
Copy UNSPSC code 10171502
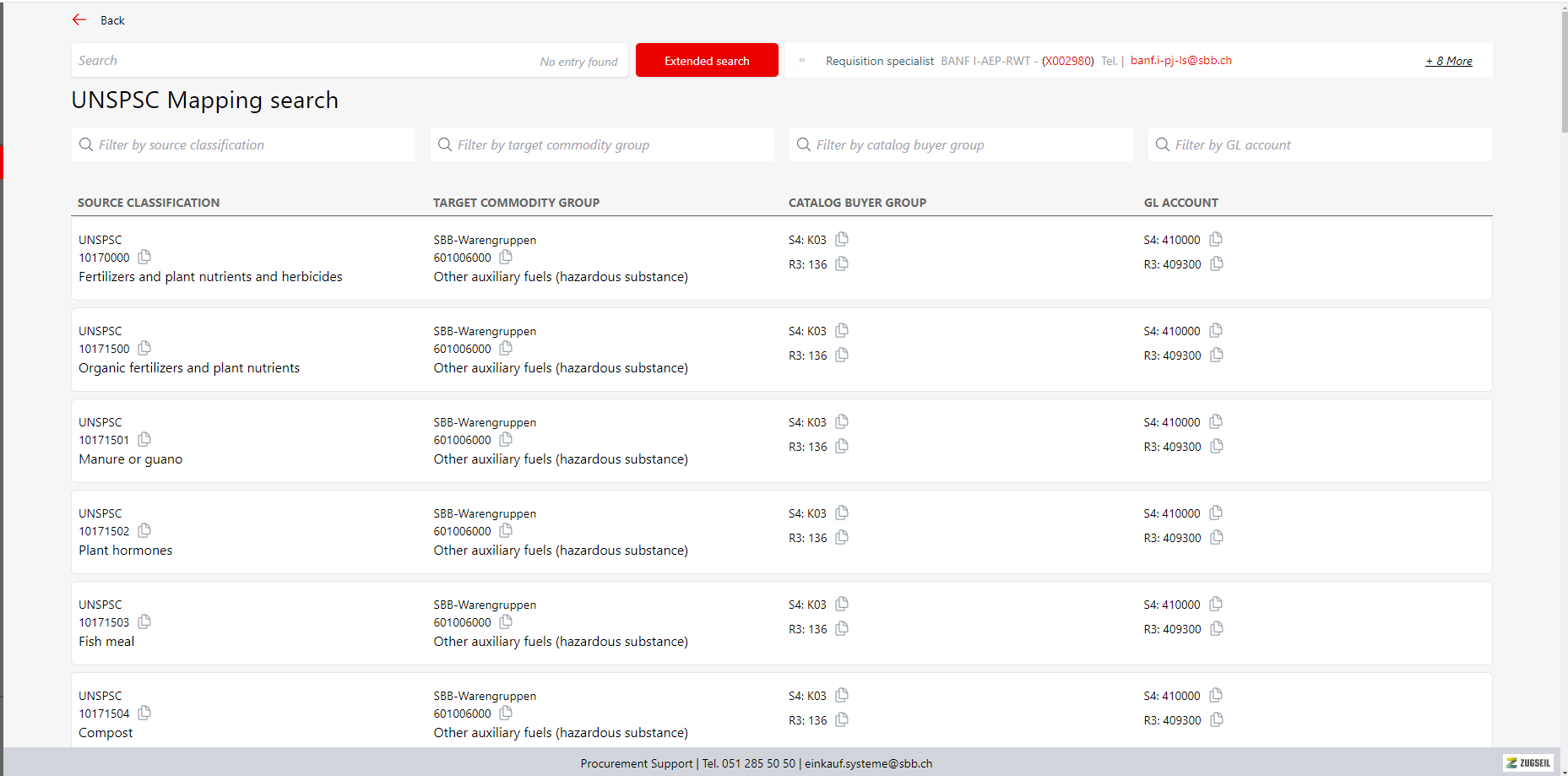(x=144, y=530)
